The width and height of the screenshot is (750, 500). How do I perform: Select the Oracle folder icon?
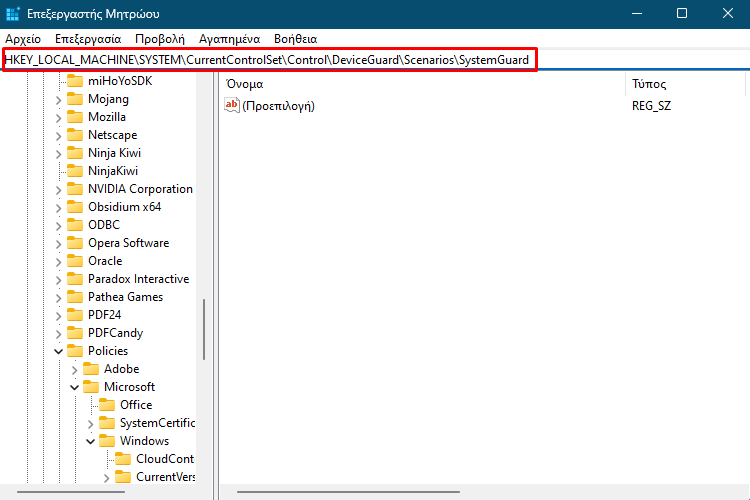[75, 261]
